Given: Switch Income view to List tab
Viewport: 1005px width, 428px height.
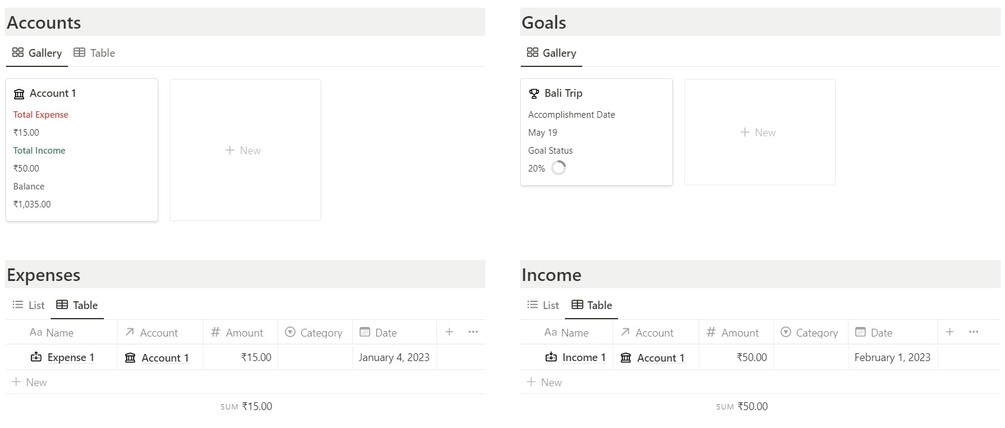Looking at the screenshot, I should (x=543, y=305).
